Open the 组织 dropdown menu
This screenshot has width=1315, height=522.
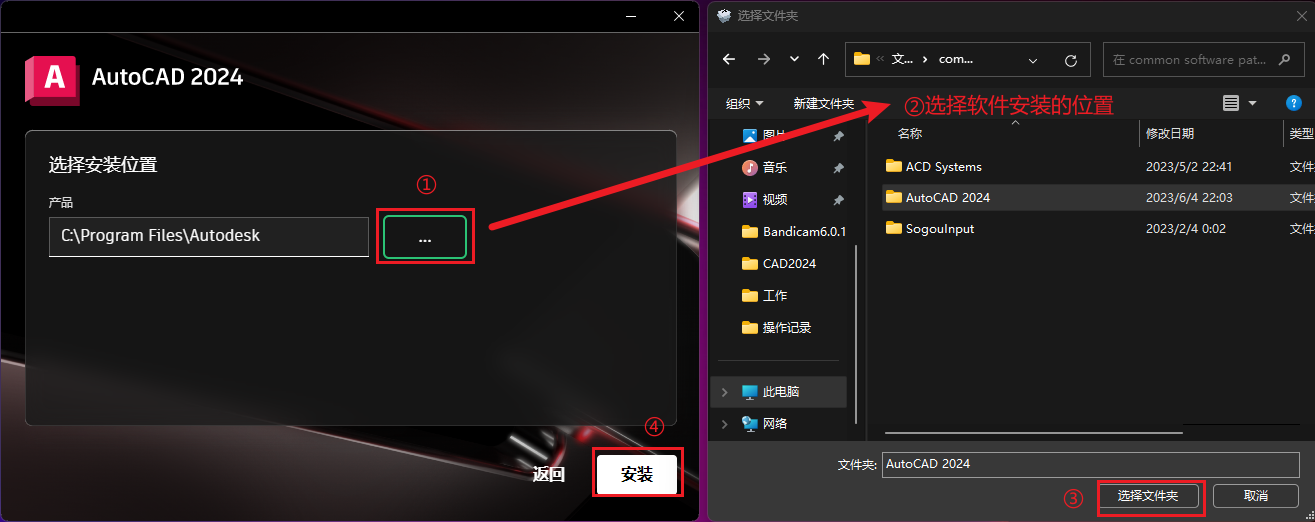click(744, 103)
